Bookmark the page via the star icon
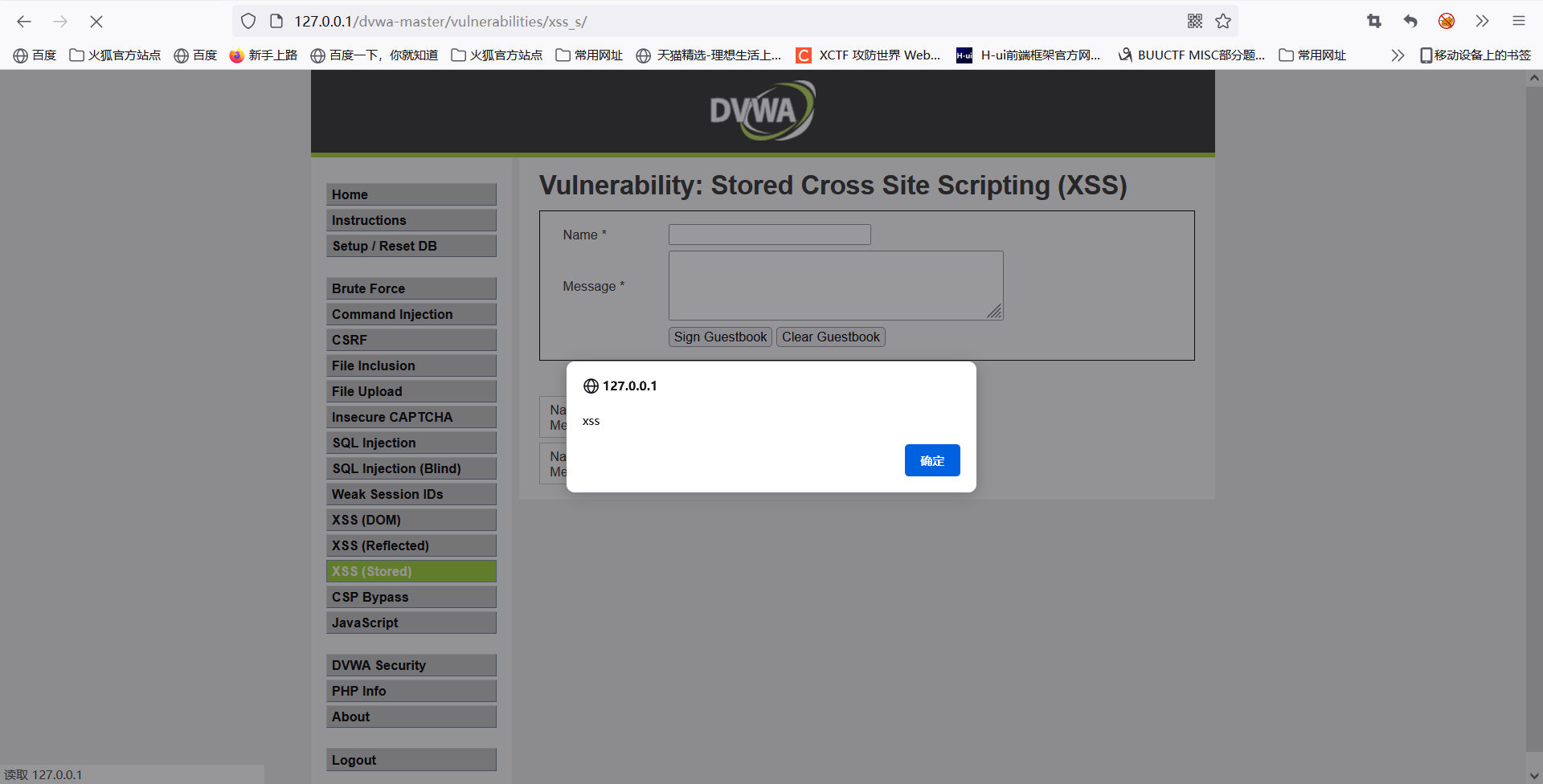The width and height of the screenshot is (1543, 784). pyautogui.click(x=1223, y=22)
